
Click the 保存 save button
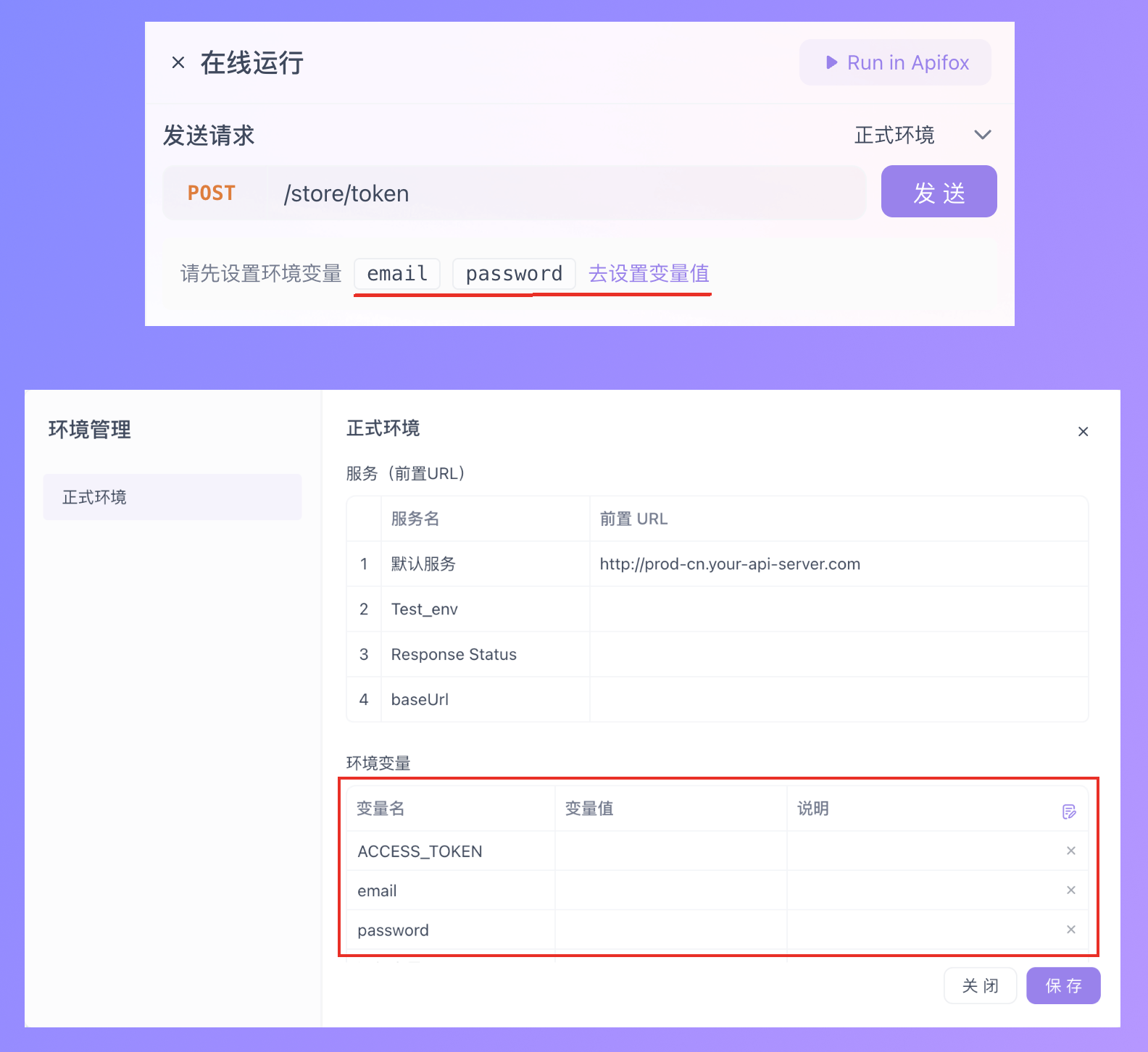click(x=1063, y=986)
